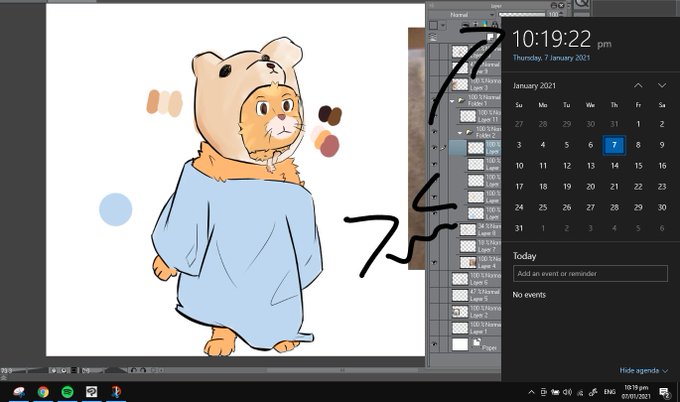Screen dimensions: 680x402
Task: Click the lock icon on Paper layer
Action: pyautogui.click(x=477, y=343)
